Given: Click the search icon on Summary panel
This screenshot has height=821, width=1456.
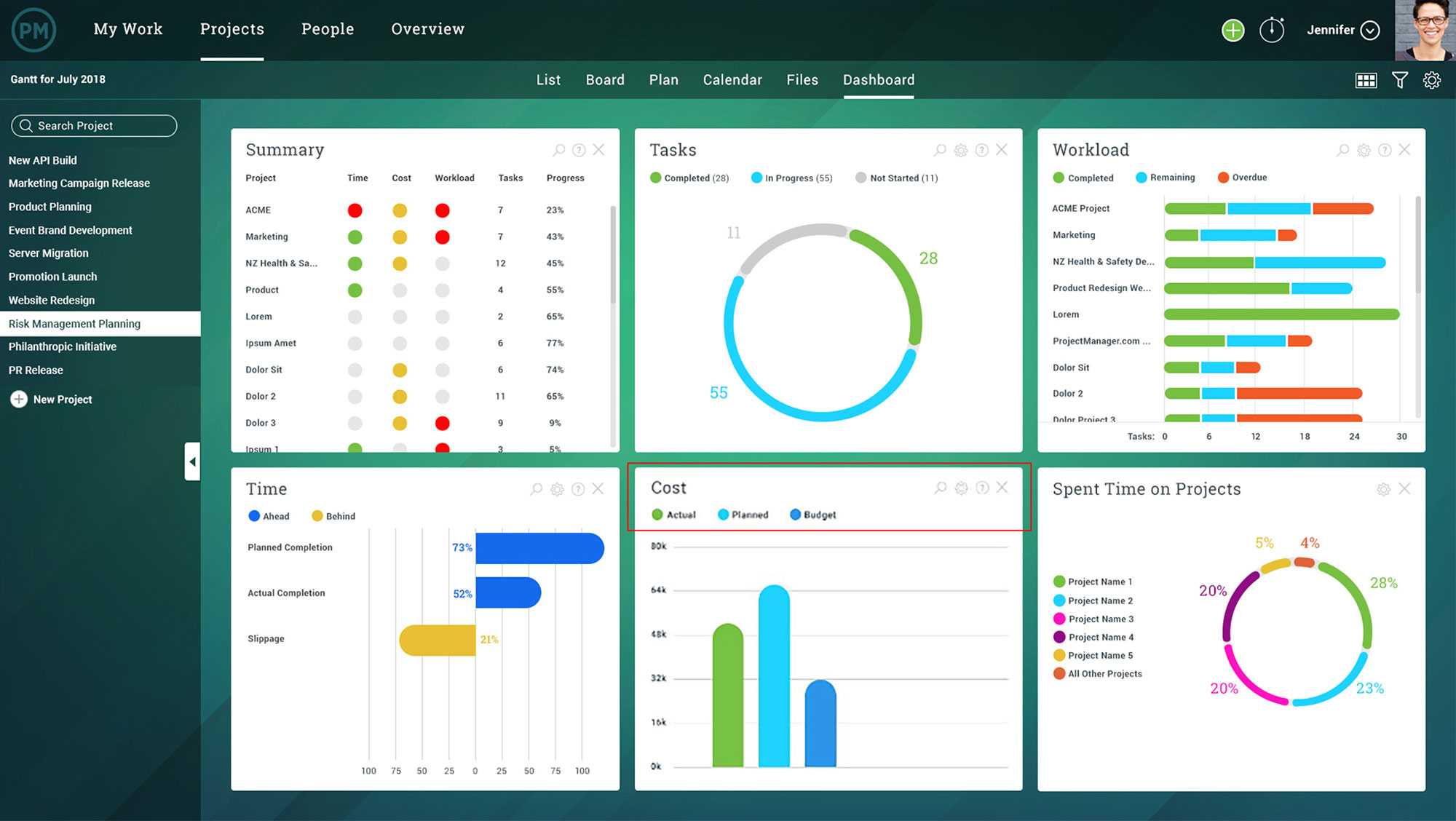Looking at the screenshot, I should point(558,150).
